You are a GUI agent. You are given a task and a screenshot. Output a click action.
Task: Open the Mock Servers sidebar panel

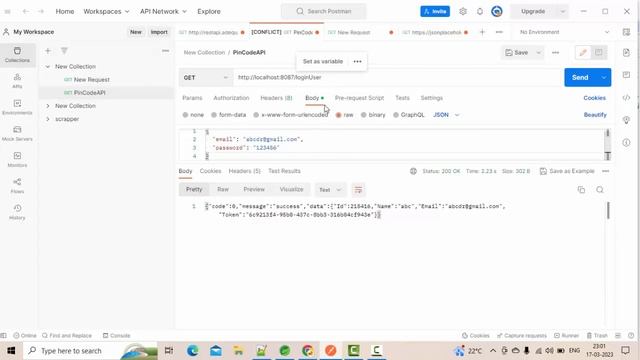click(17, 133)
